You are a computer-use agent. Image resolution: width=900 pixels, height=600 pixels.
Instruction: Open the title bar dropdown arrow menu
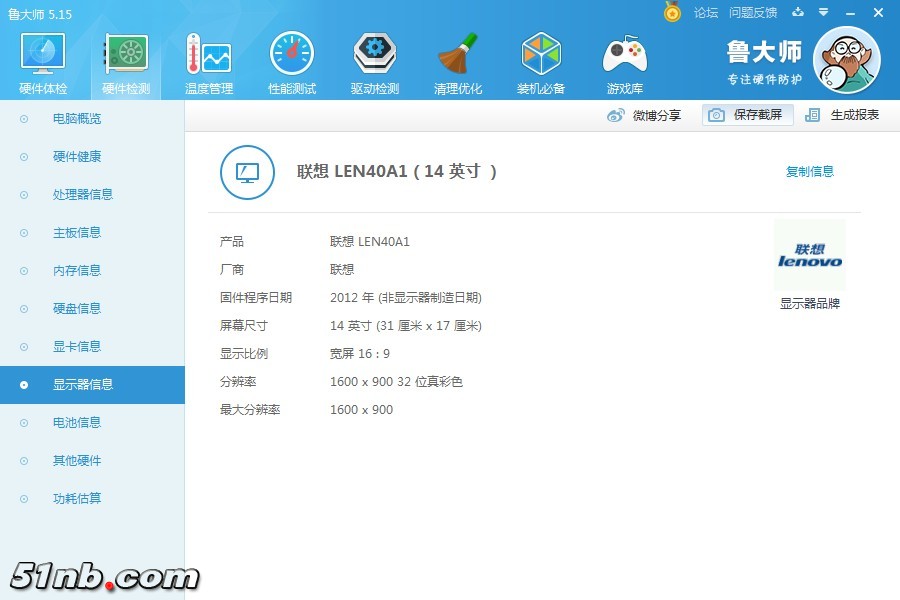tap(822, 13)
